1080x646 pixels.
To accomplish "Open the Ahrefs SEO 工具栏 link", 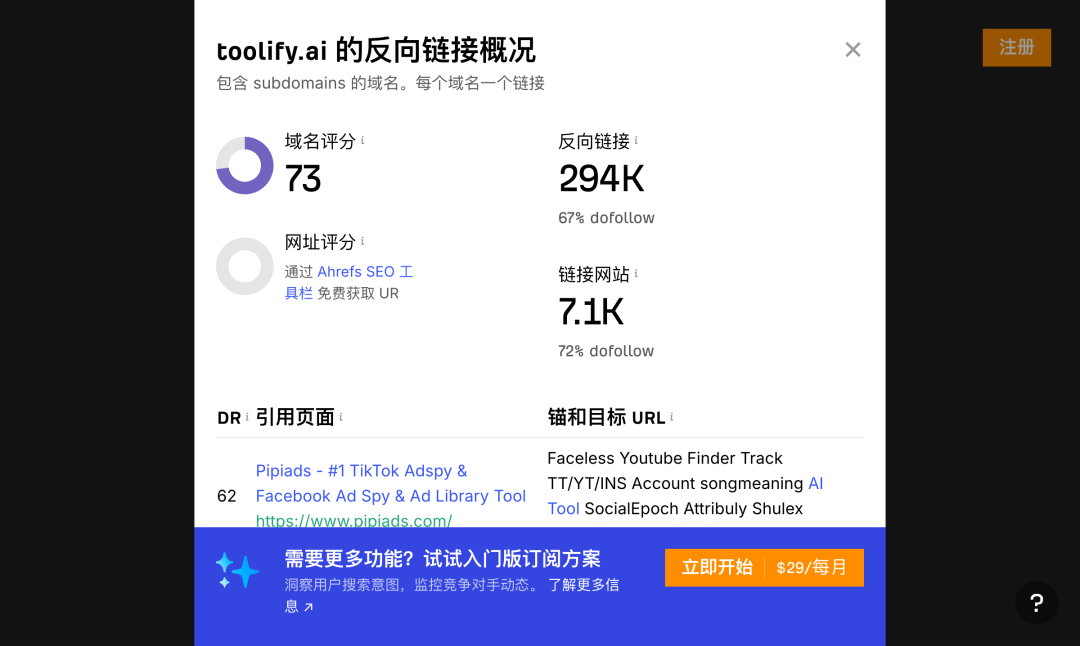I will click(x=364, y=272).
